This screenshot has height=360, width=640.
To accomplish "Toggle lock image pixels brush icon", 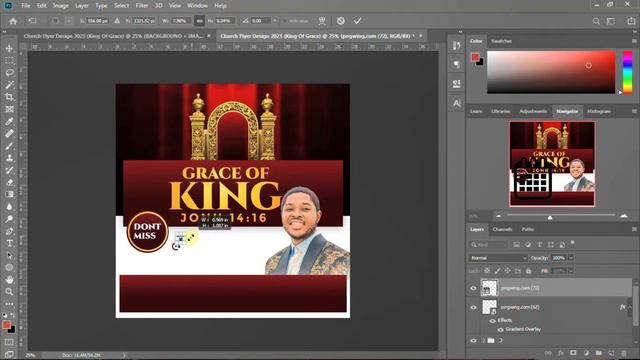I will pyautogui.click(x=497, y=271).
